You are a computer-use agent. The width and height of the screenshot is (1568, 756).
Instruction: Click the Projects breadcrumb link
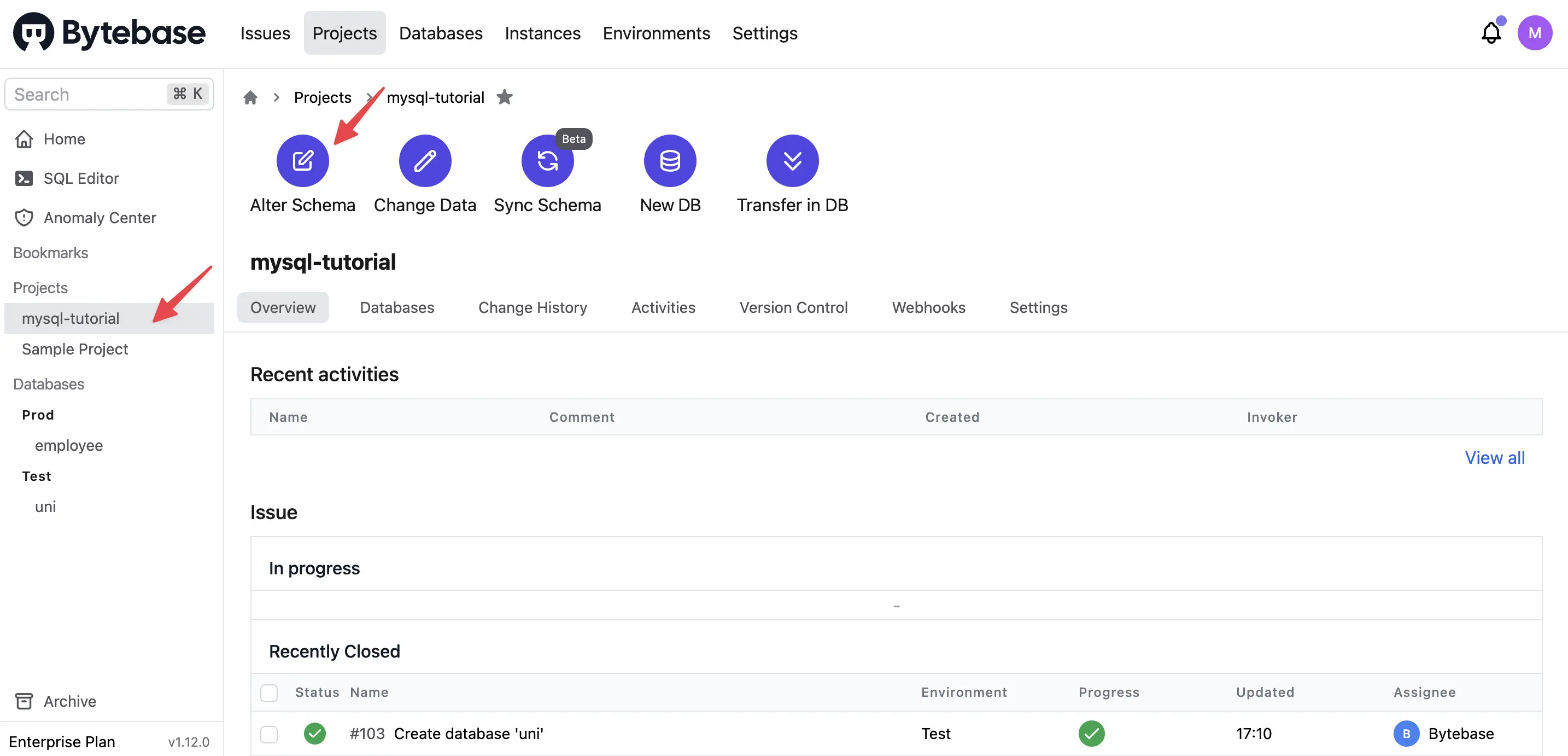(x=323, y=97)
